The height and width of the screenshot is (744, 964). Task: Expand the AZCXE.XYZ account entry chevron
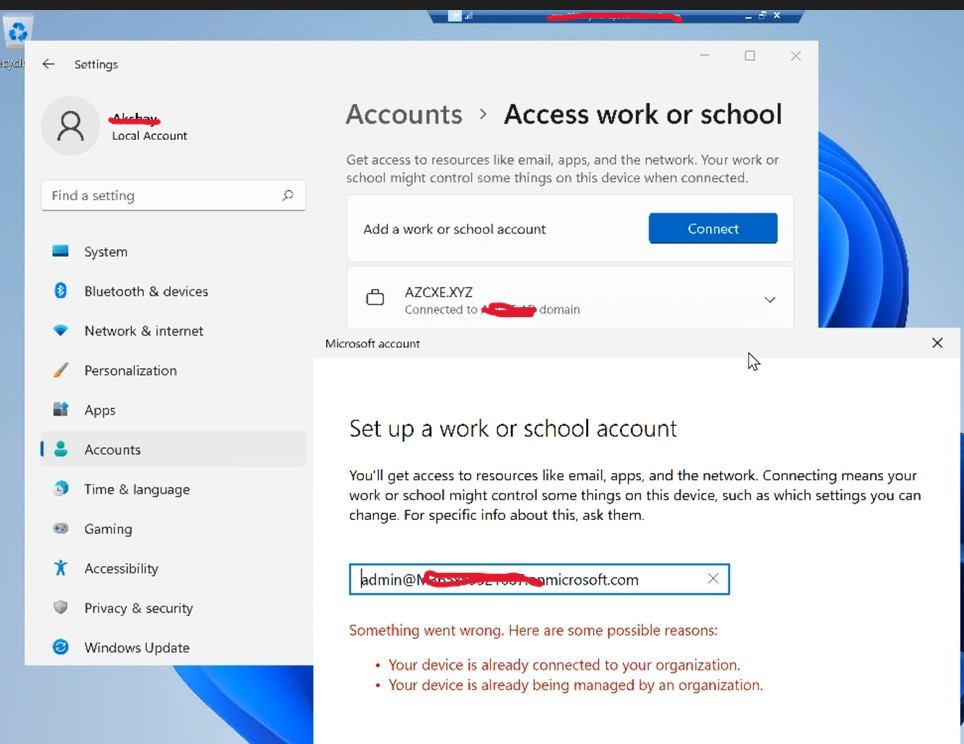[x=770, y=299]
